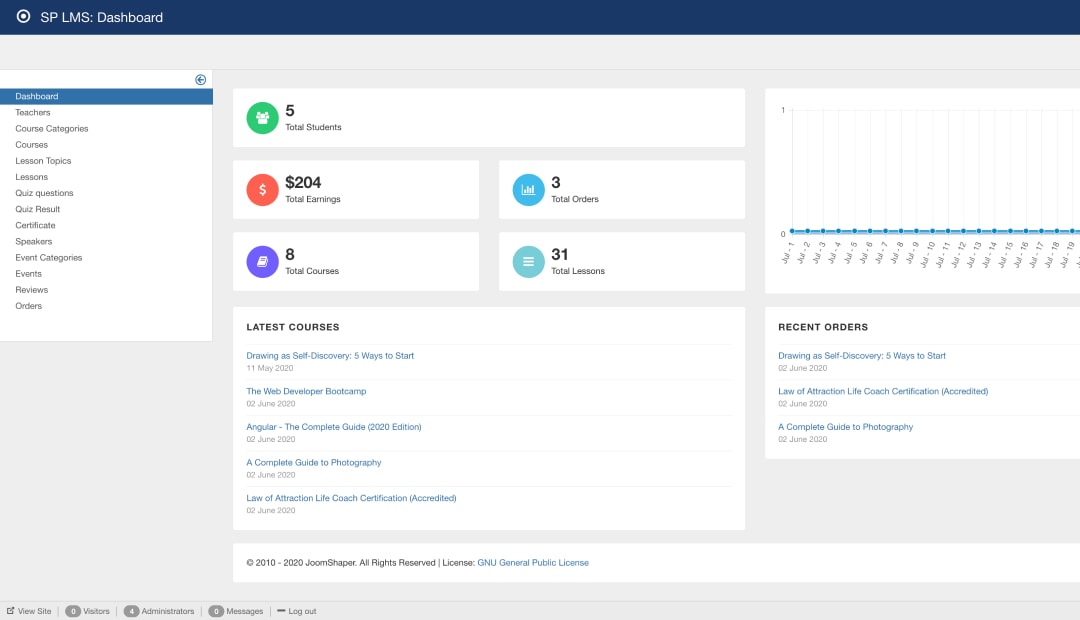This screenshot has width=1080, height=620.
Task: Click the Jul - 10 chart data point
Action: [932, 231]
